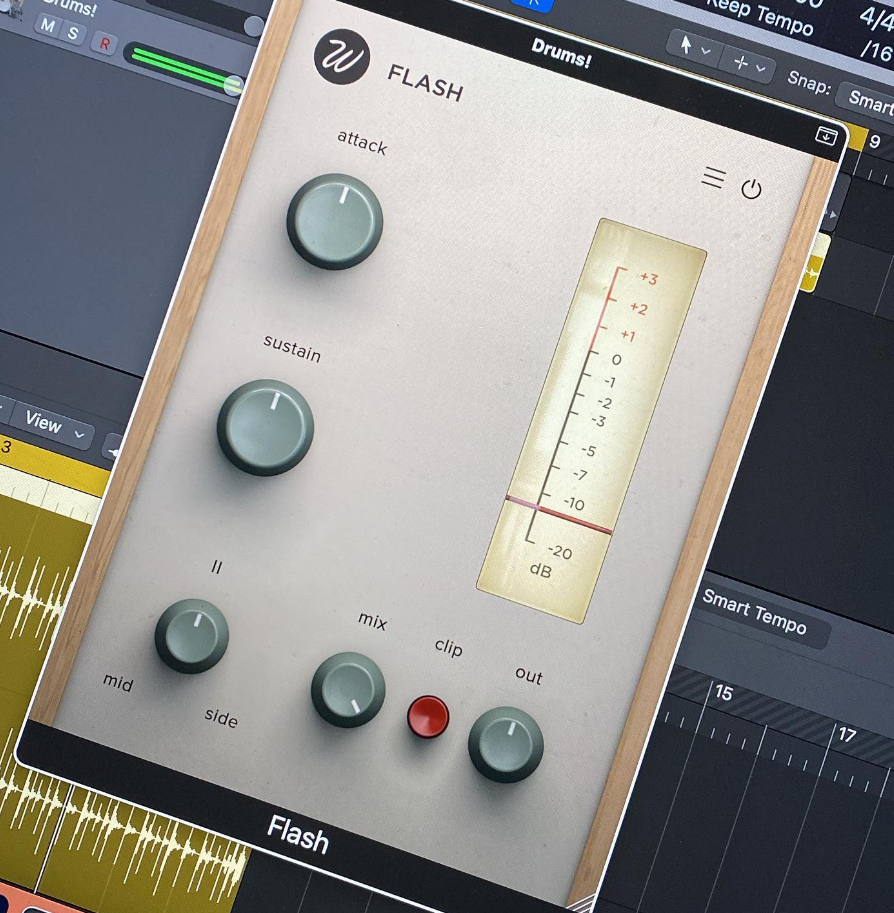The width and height of the screenshot is (894, 913).
Task: Click the Flash footer name label
Action: pyautogui.click(x=298, y=834)
